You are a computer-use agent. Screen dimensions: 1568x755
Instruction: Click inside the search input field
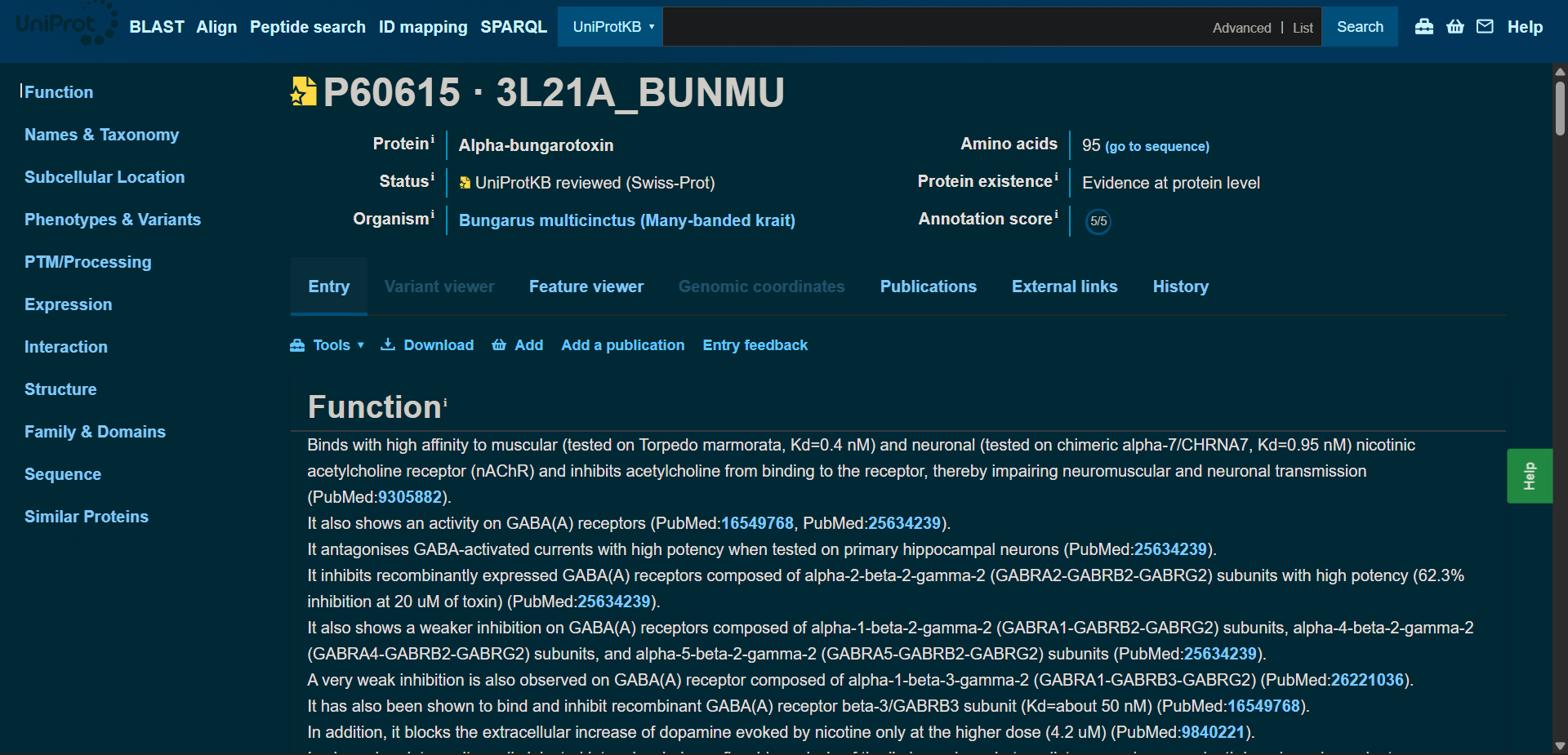931,27
